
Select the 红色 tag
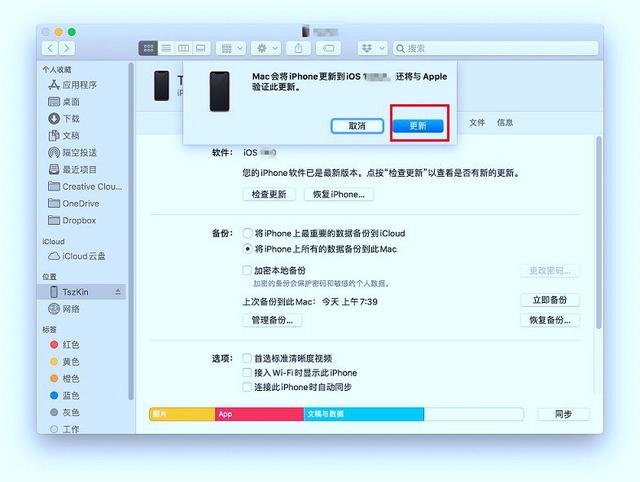click(64, 345)
